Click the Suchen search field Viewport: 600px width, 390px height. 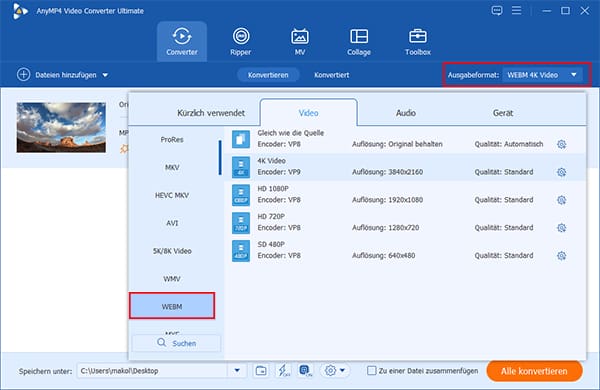click(176, 343)
